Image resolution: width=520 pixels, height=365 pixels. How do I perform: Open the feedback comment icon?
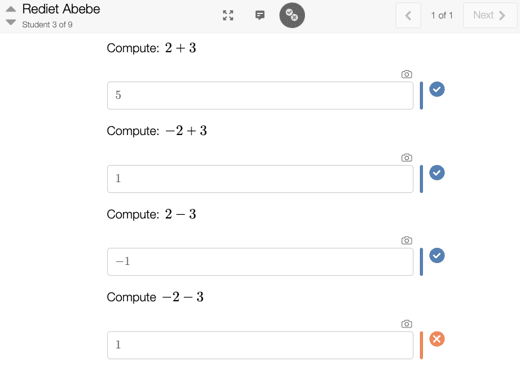coord(260,15)
